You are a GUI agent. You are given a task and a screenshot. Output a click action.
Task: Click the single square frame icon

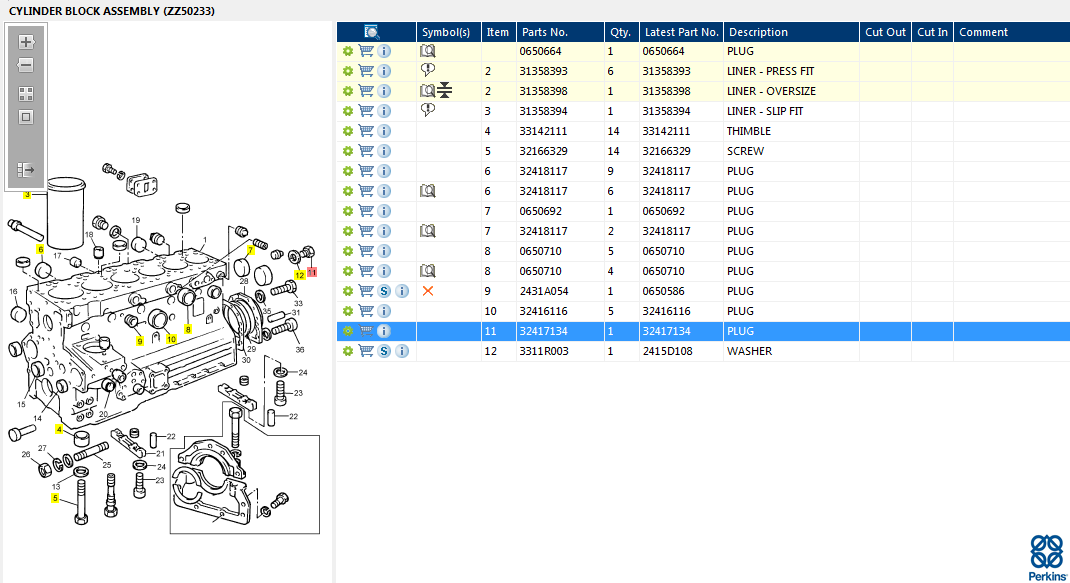point(26,117)
